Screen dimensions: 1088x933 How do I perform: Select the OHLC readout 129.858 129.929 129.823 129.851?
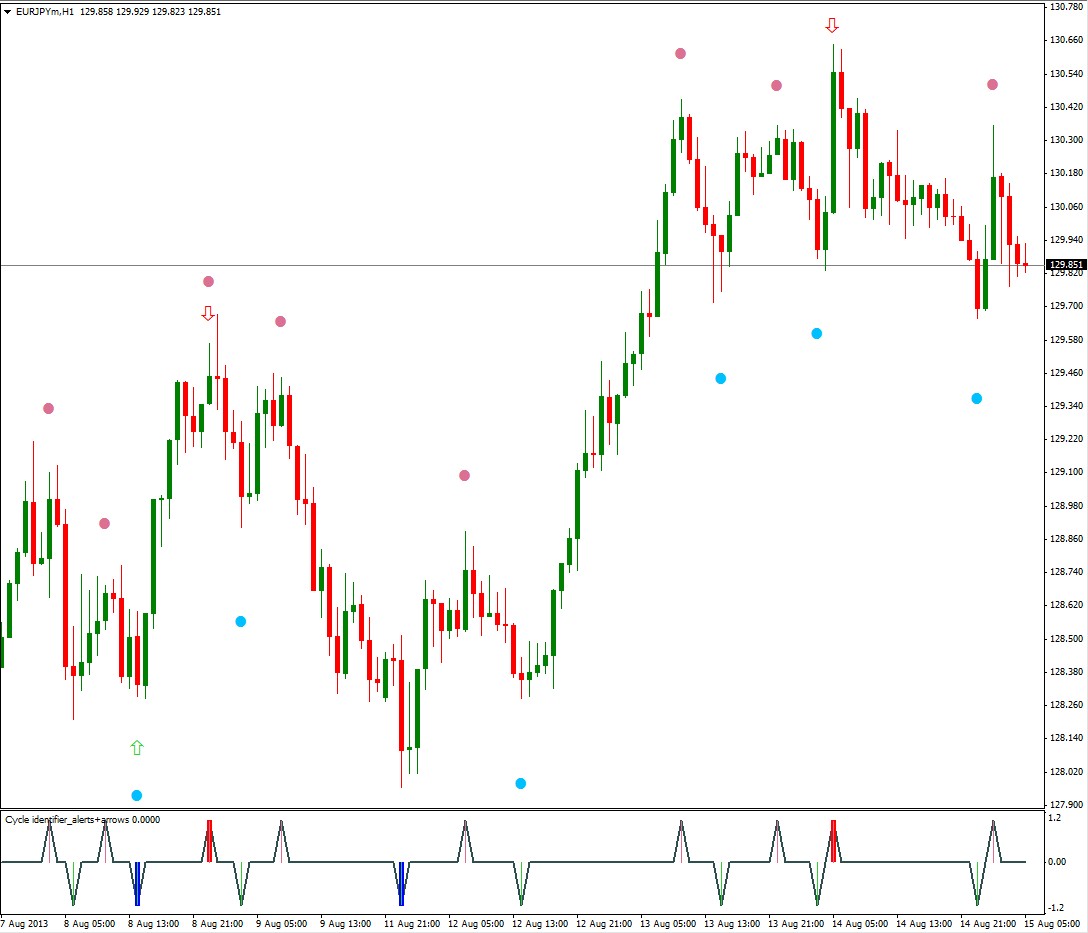(151, 12)
